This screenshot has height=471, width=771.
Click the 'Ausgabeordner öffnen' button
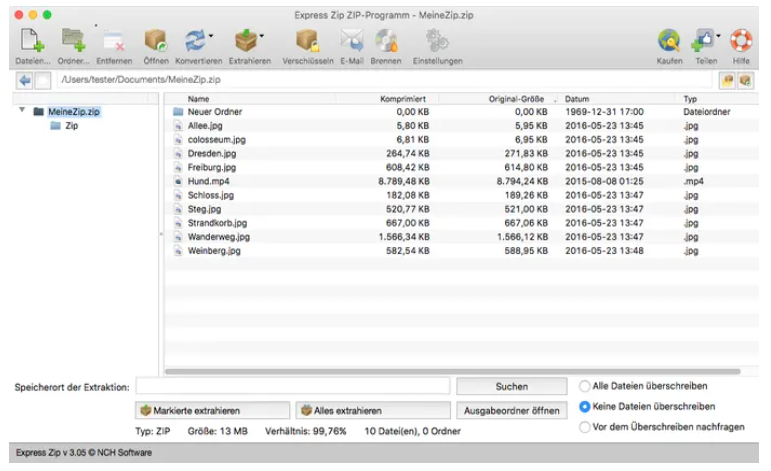tap(511, 411)
